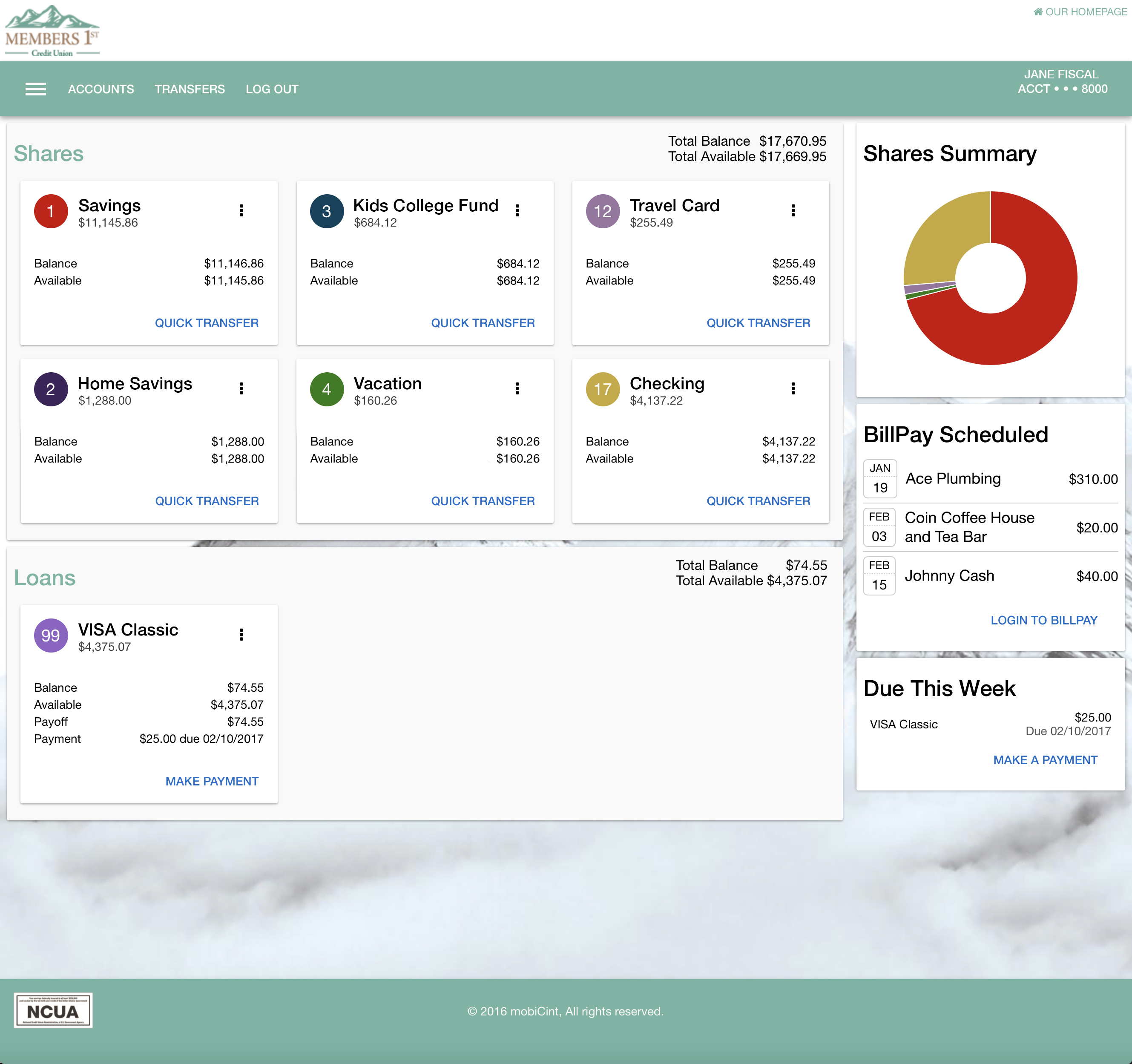Open the Travel Card three-dot menu
The height and width of the screenshot is (1064, 1132).
(x=793, y=211)
